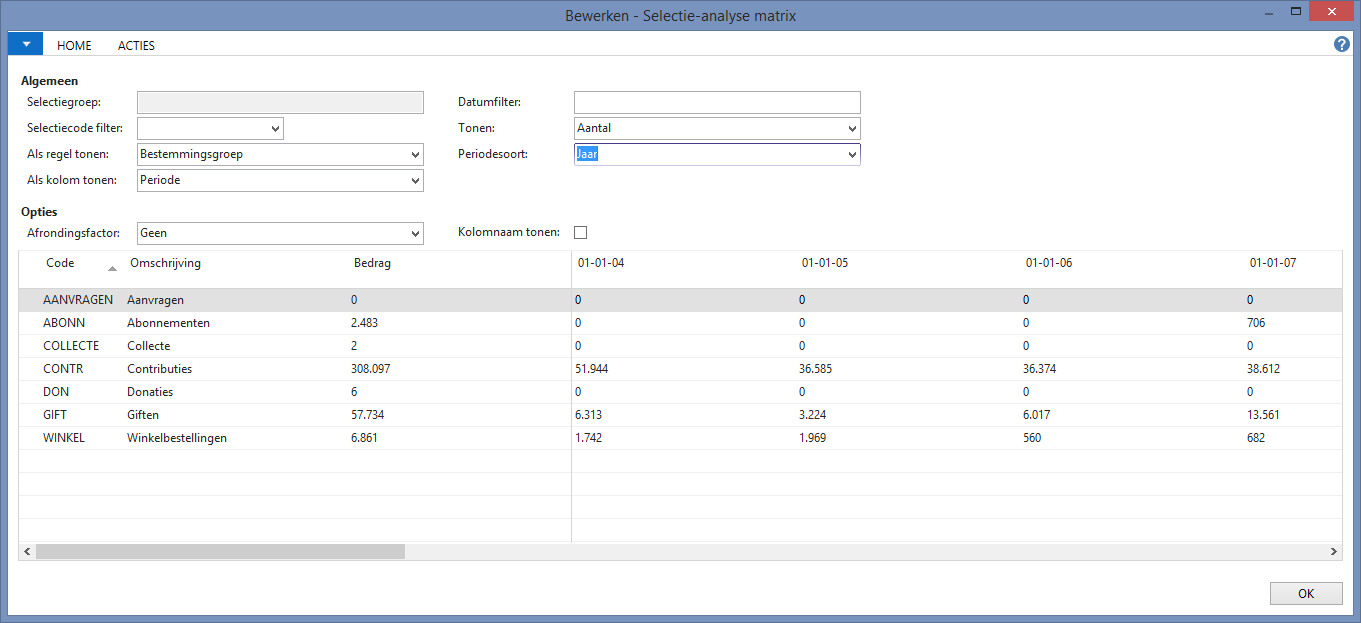
Task: Click the Bedrag value 57.734
Action: [367, 415]
